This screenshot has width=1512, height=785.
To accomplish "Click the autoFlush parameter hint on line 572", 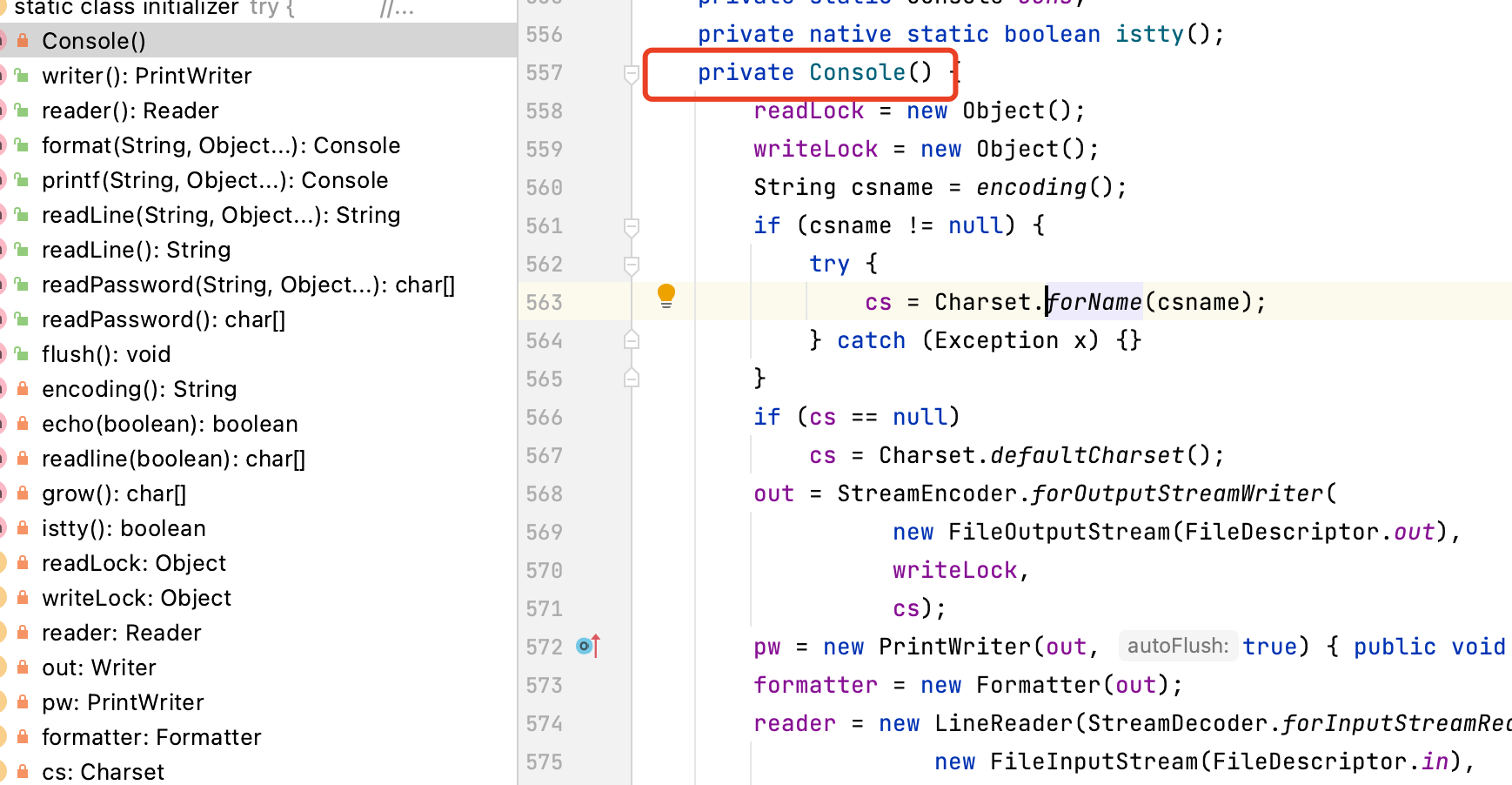I will (x=1177, y=646).
